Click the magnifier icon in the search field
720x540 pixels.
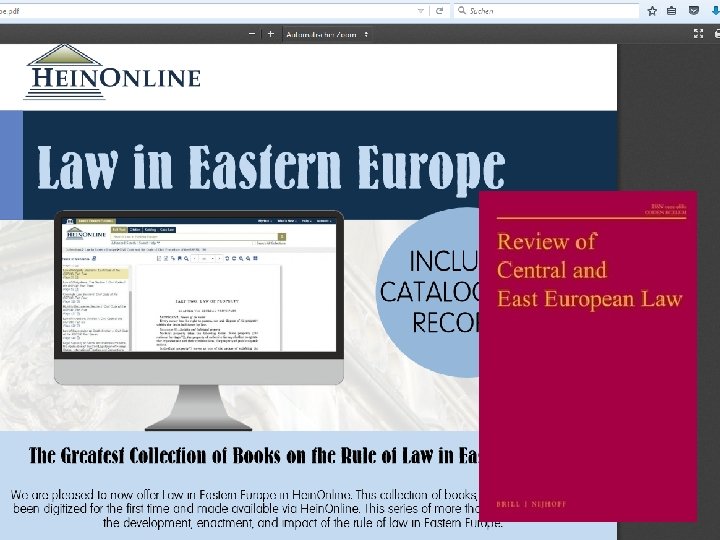[x=462, y=10]
